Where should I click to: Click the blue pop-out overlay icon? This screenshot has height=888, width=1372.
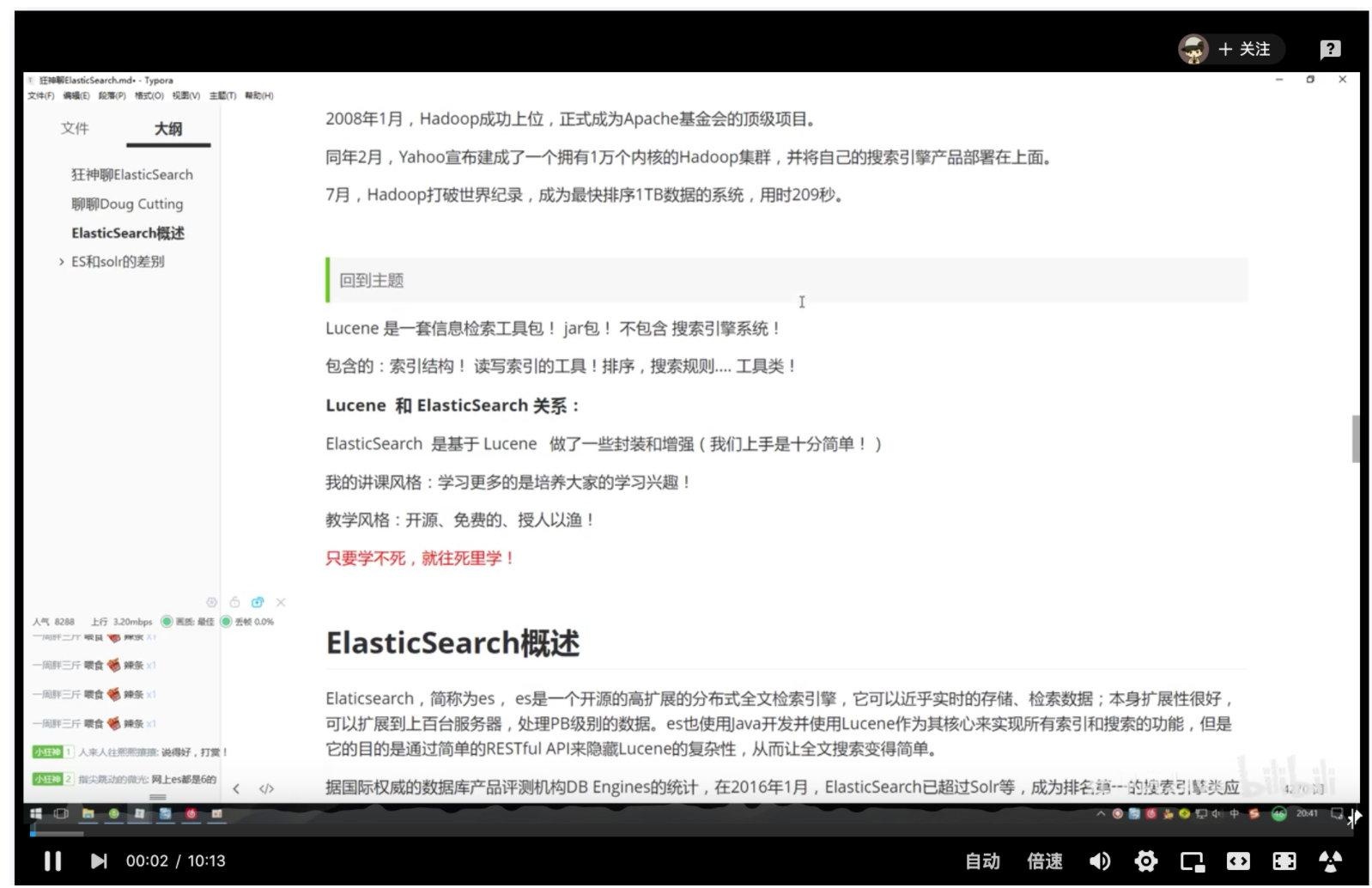tap(258, 602)
